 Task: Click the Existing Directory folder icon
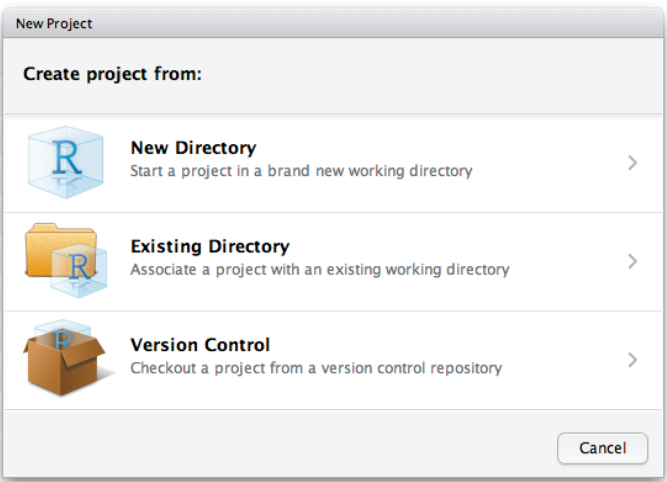pos(66,260)
